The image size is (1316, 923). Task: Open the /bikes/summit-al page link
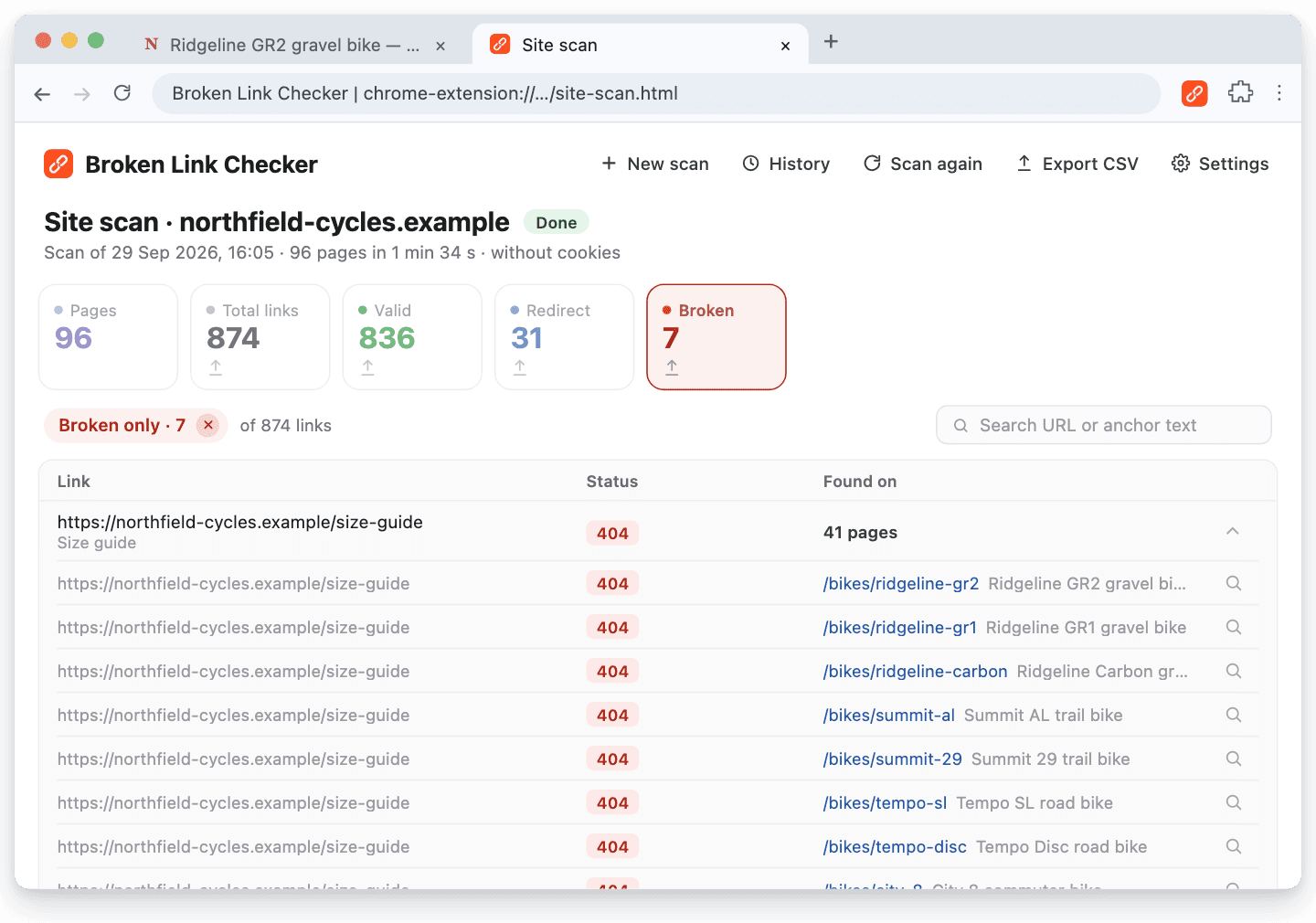(889, 715)
